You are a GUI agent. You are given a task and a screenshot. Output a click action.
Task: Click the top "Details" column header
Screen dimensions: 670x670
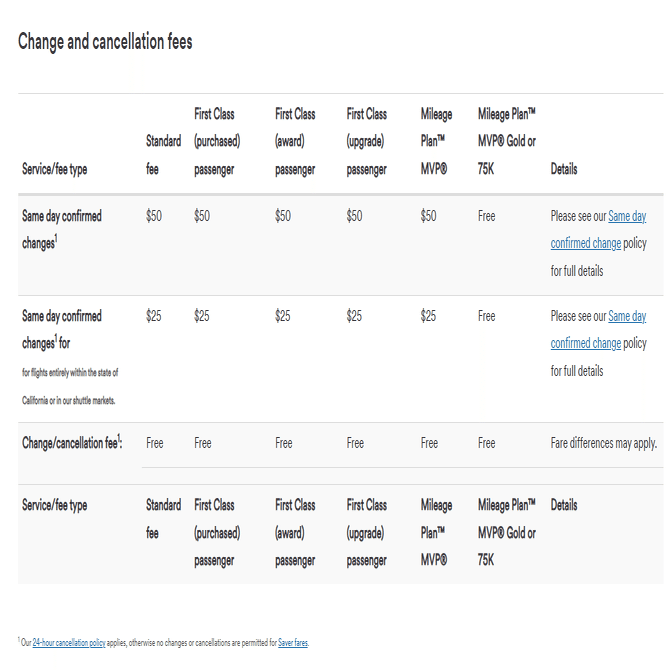click(564, 169)
